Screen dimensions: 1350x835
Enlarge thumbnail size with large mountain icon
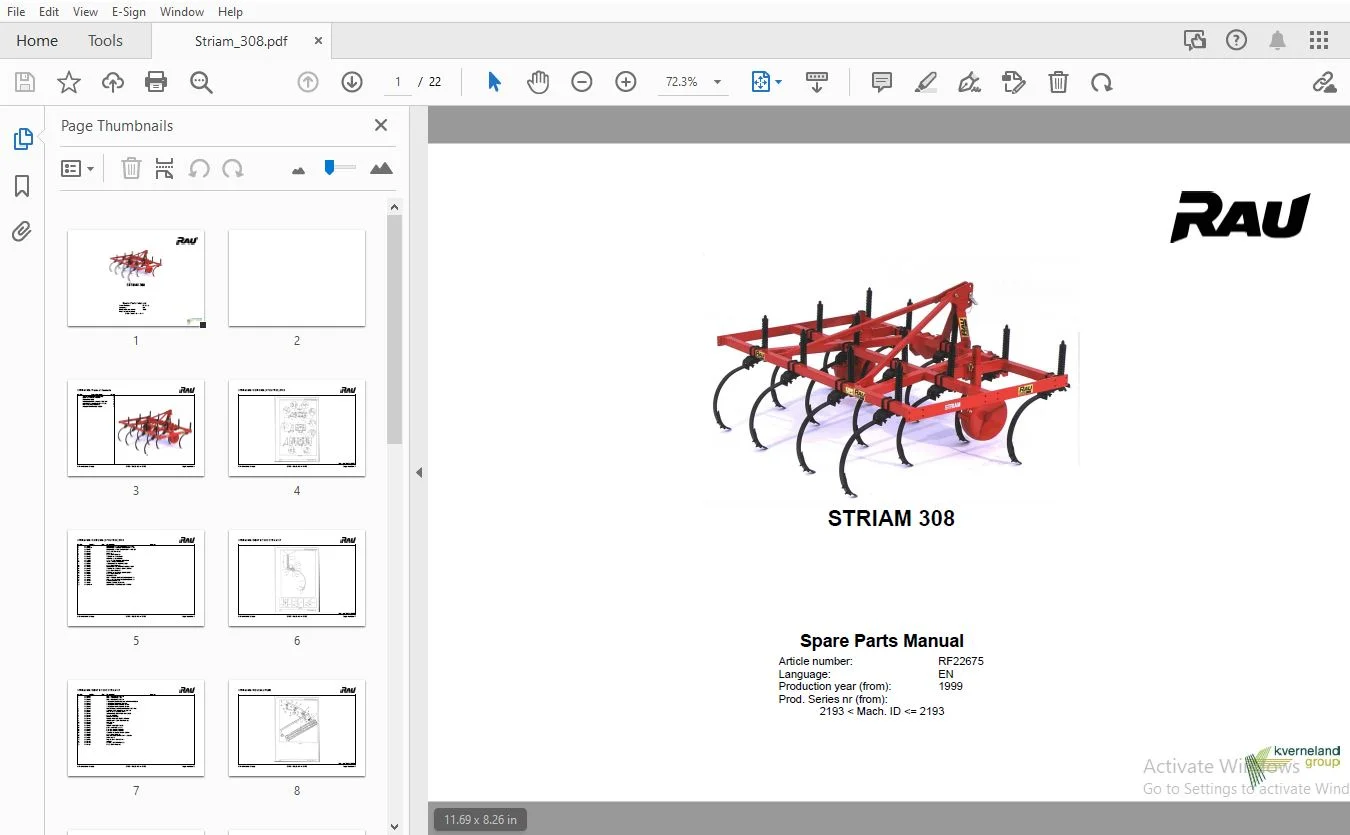point(381,169)
